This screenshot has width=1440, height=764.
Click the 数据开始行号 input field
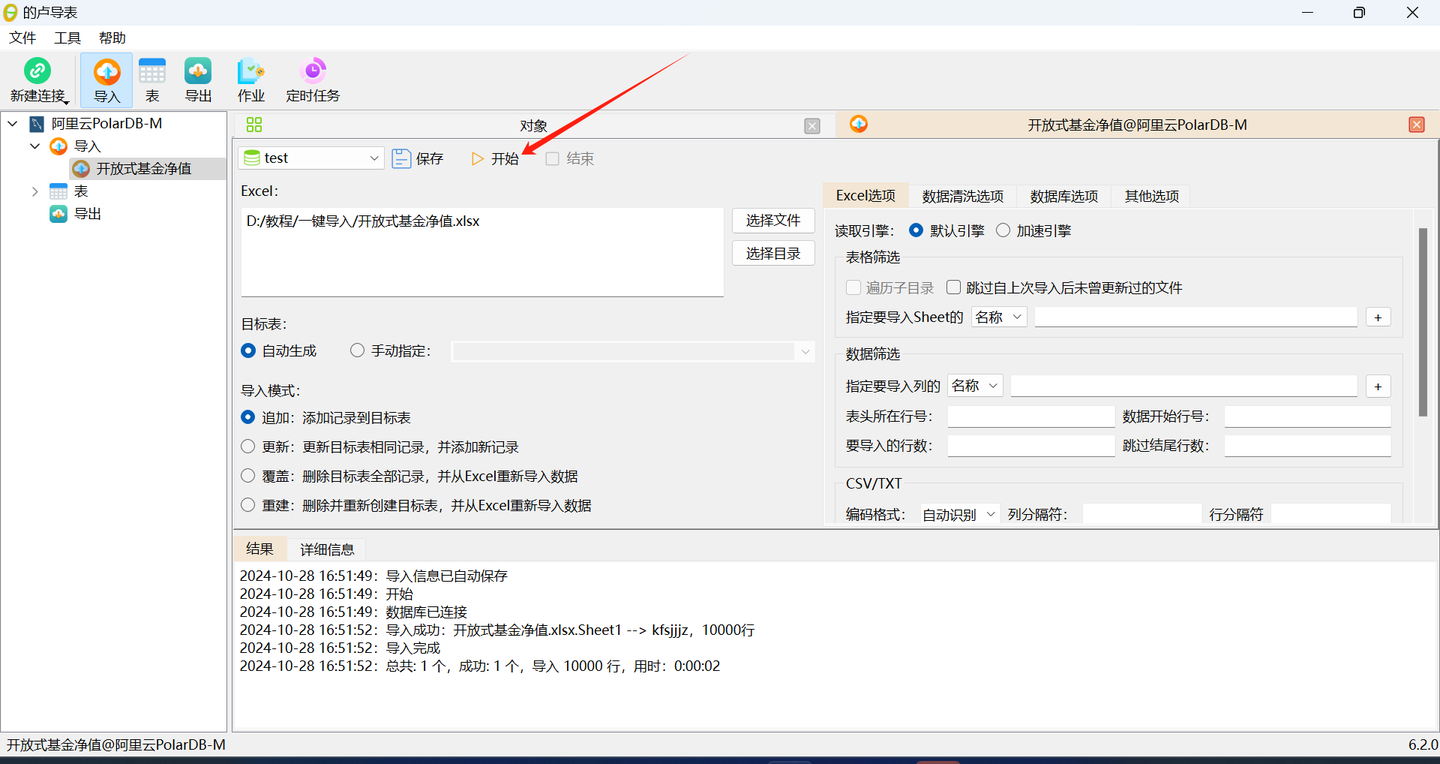click(1308, 417)
